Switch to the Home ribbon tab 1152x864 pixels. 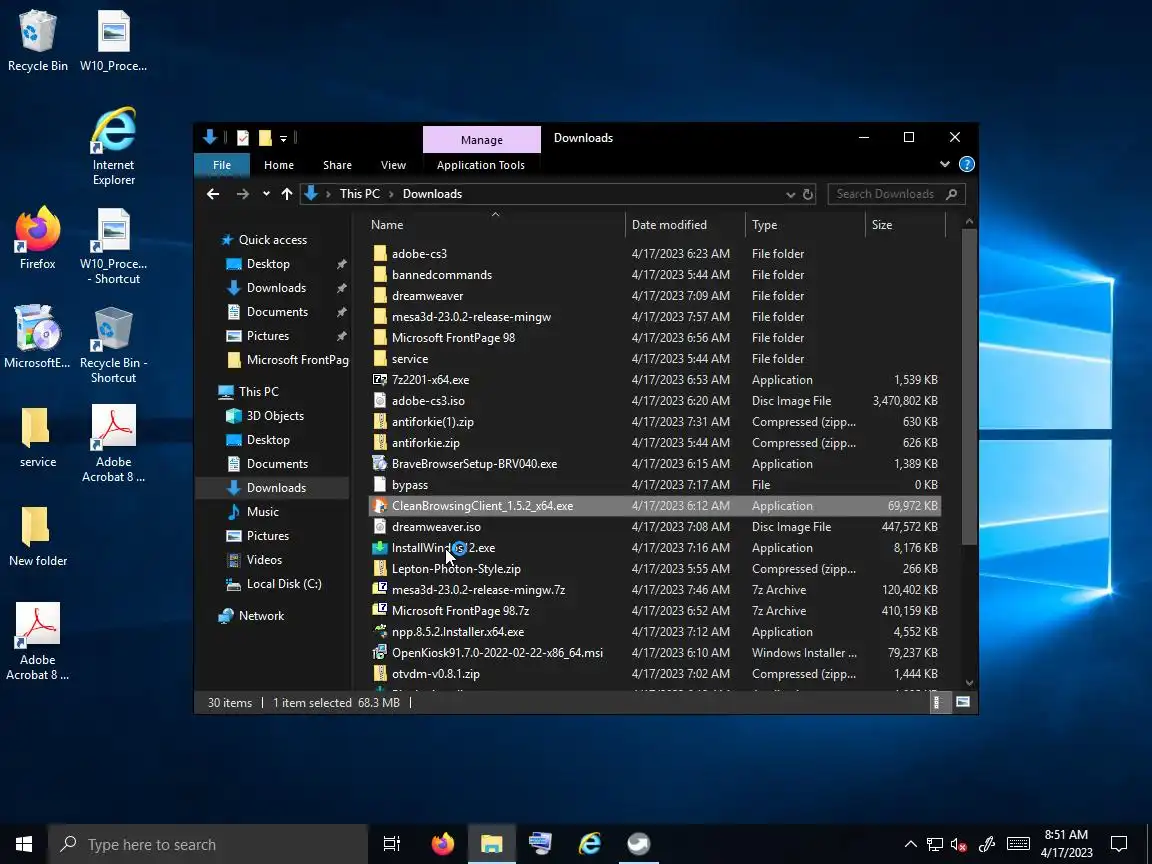279,165
